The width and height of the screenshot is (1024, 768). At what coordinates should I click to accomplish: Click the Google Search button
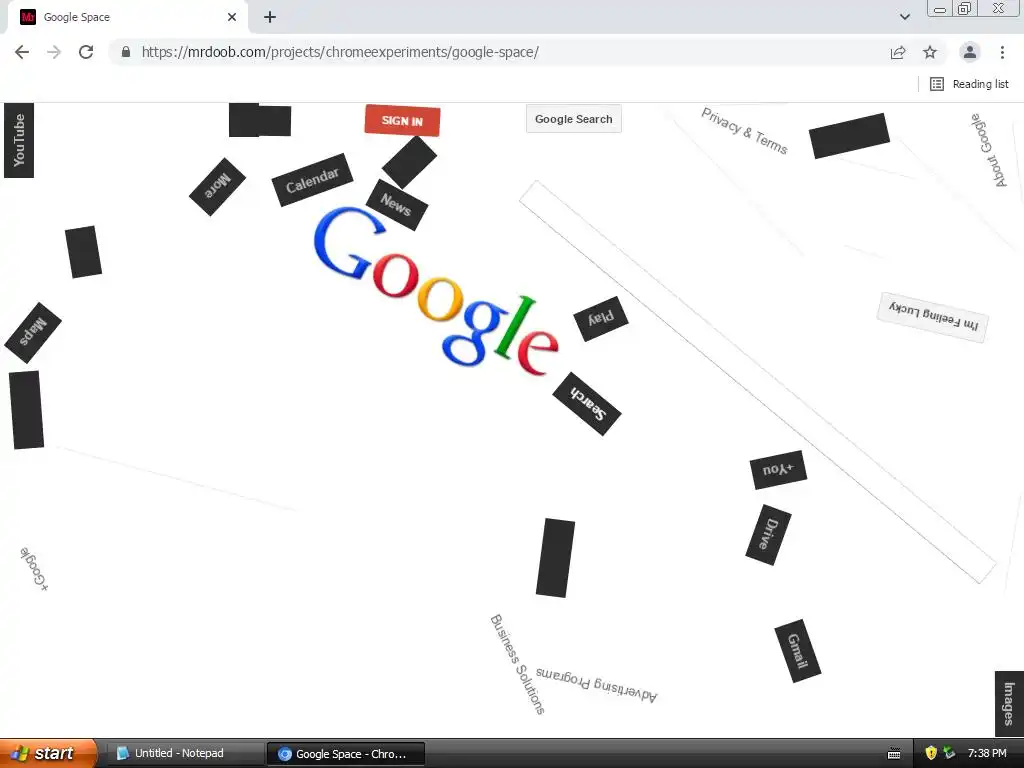(573, 119)
